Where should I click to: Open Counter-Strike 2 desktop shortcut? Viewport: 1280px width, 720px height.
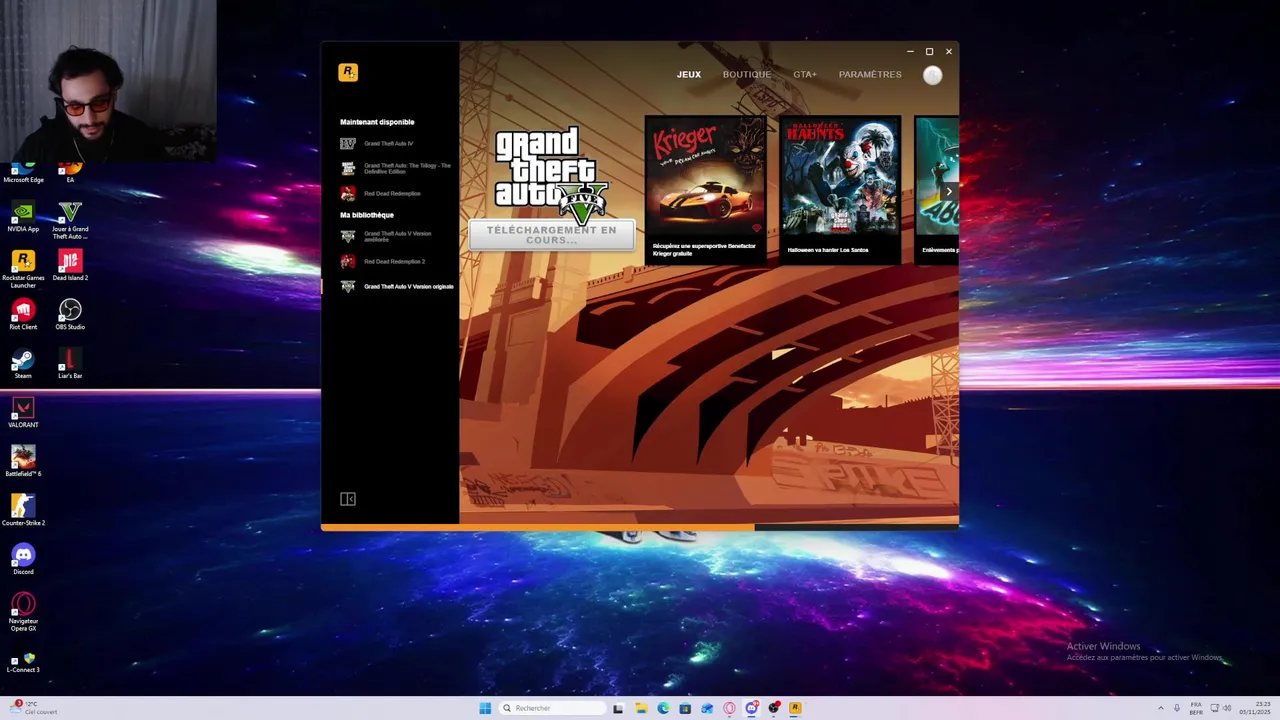(x=23, y=511)
